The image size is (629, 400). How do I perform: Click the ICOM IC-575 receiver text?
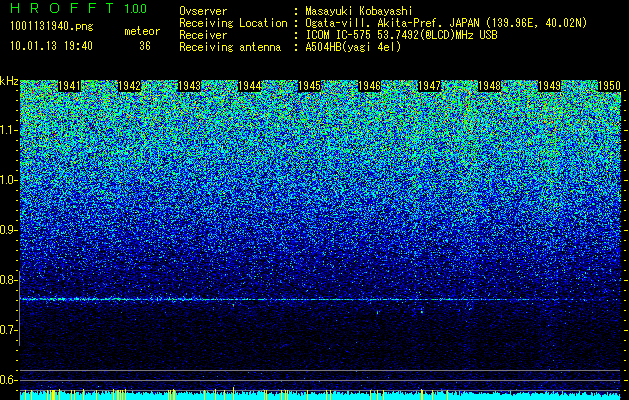pyautogui.click(x=401, y=35)
